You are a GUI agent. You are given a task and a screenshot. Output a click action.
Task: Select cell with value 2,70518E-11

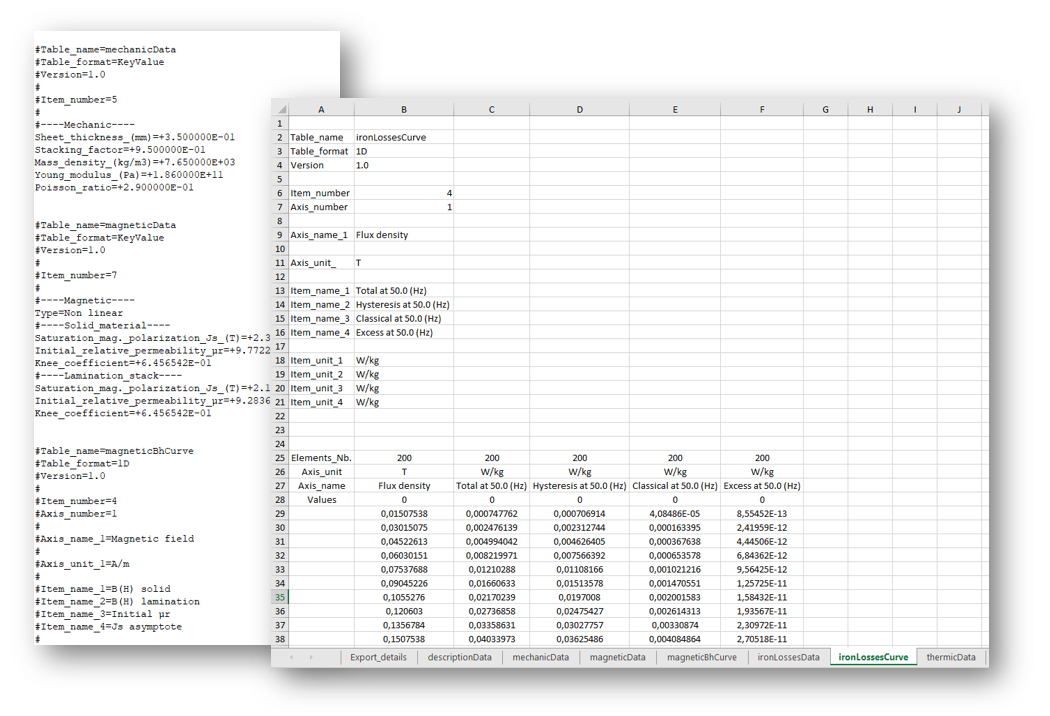pos(762,639)
